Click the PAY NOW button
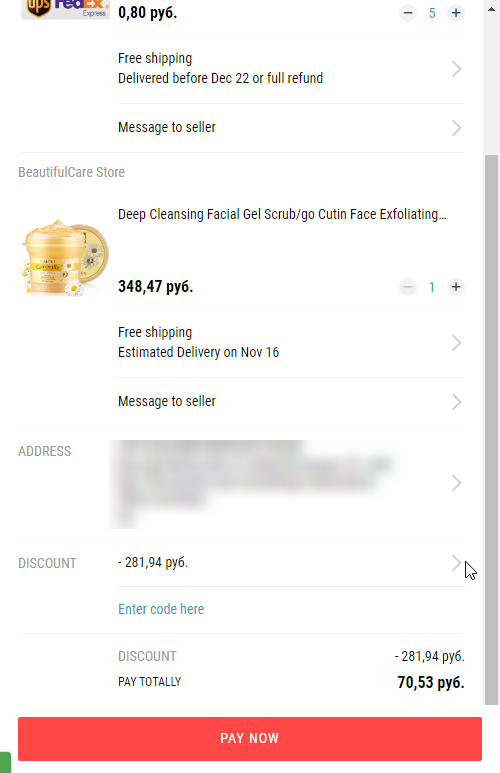This screenshot has width=500, height=773. [x=250, y=738]
